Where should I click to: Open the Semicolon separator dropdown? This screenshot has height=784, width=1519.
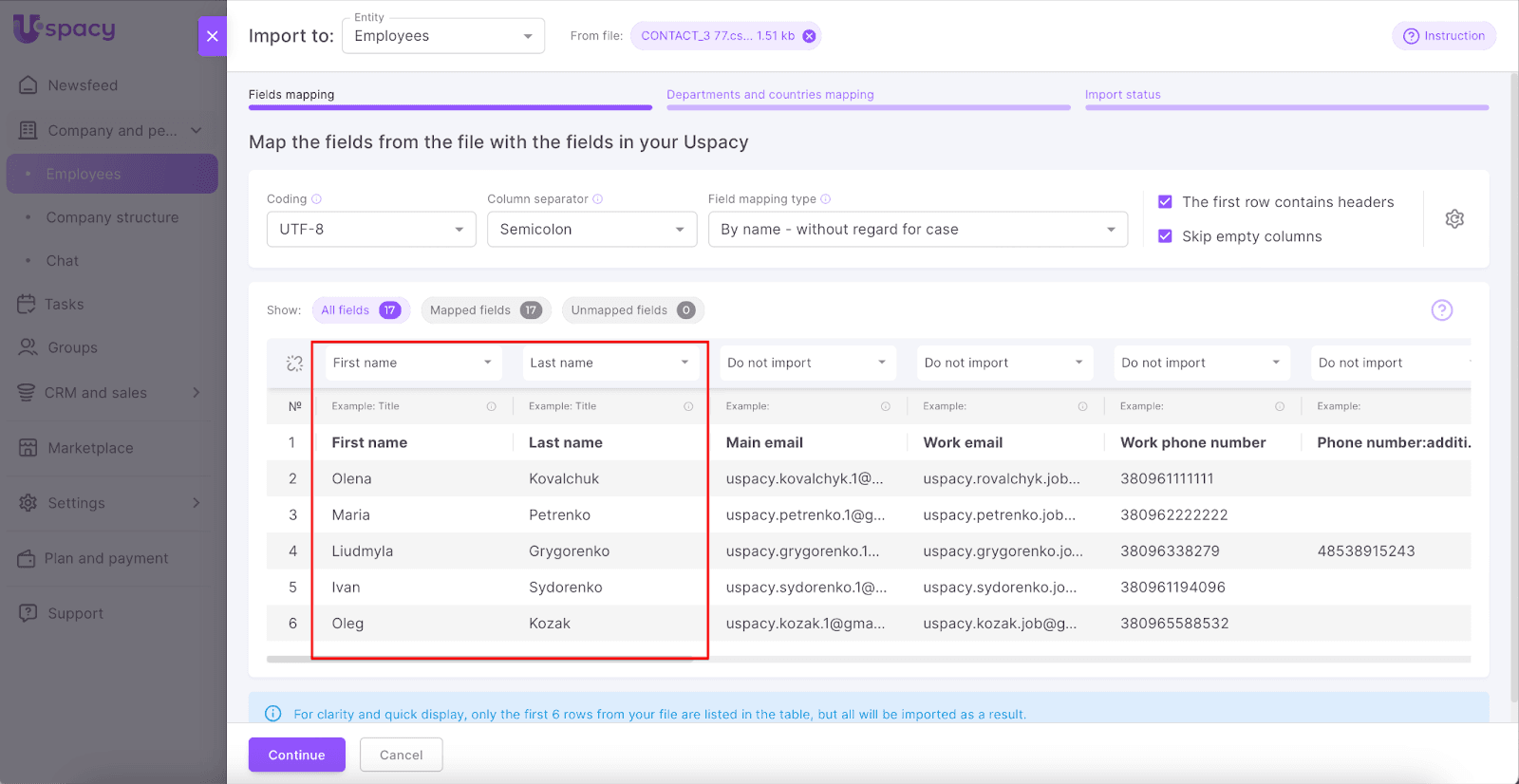click(x=591, y=230)
